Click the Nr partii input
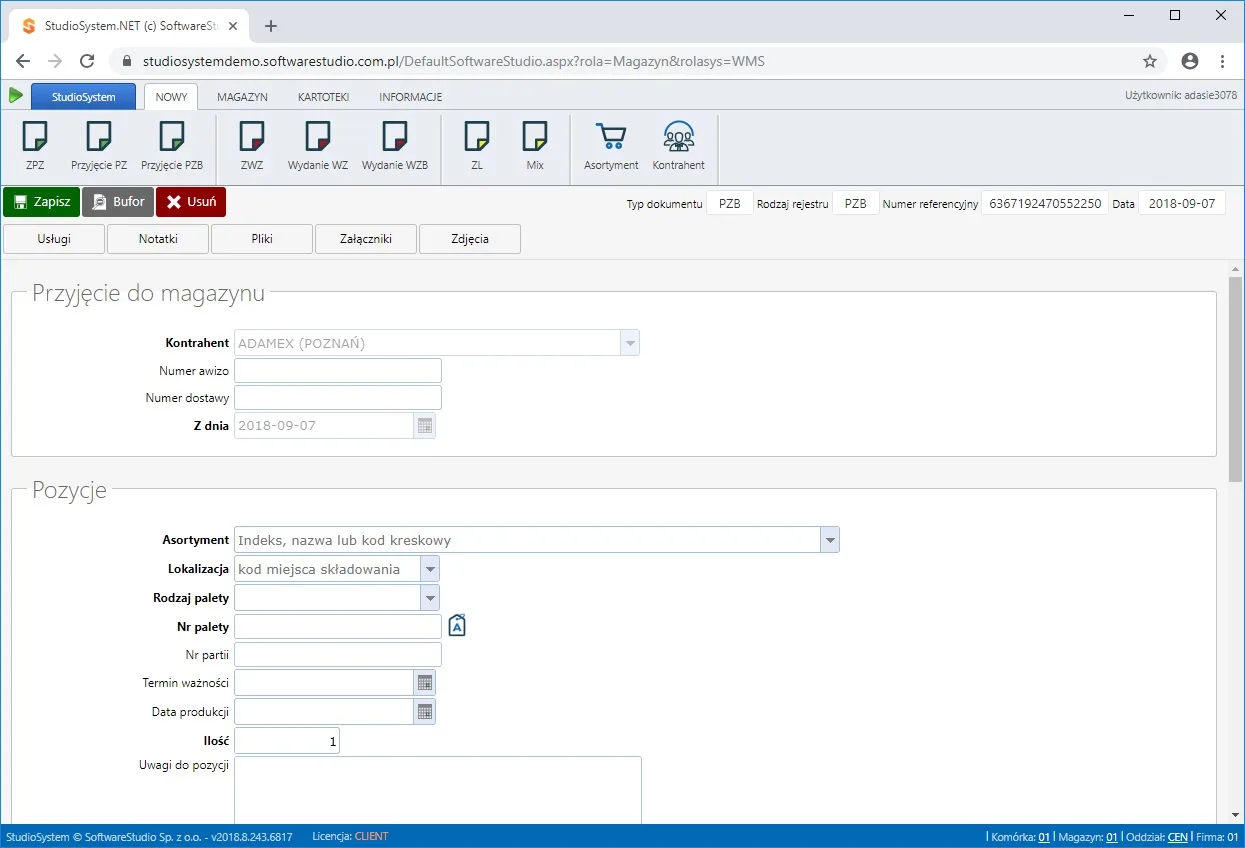 (x=338, y=655)
